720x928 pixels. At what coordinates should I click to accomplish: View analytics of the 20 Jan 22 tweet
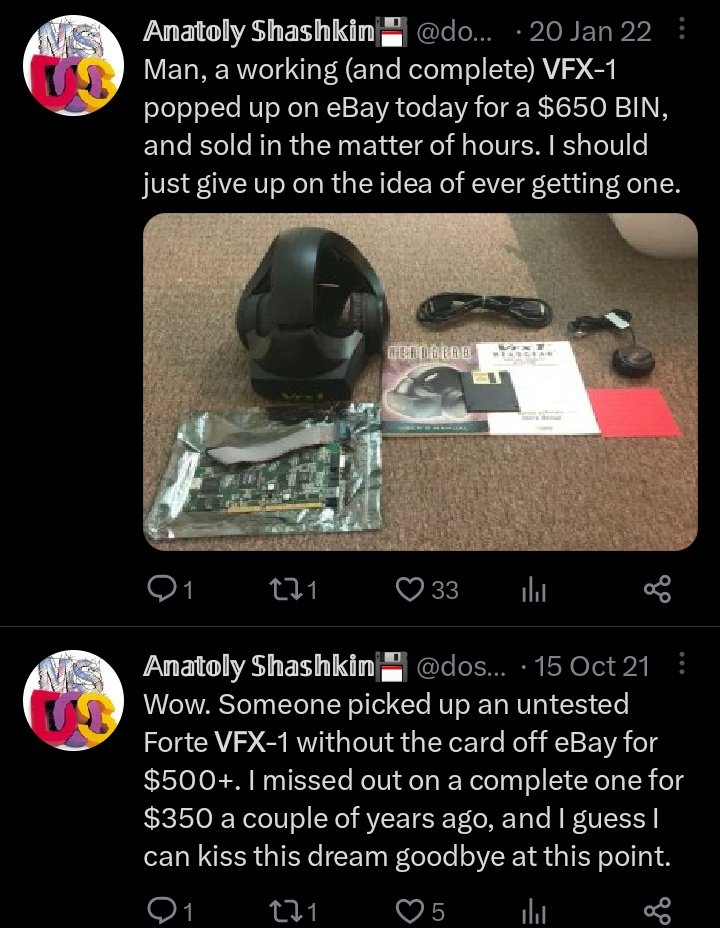click(x=534, y=590)
